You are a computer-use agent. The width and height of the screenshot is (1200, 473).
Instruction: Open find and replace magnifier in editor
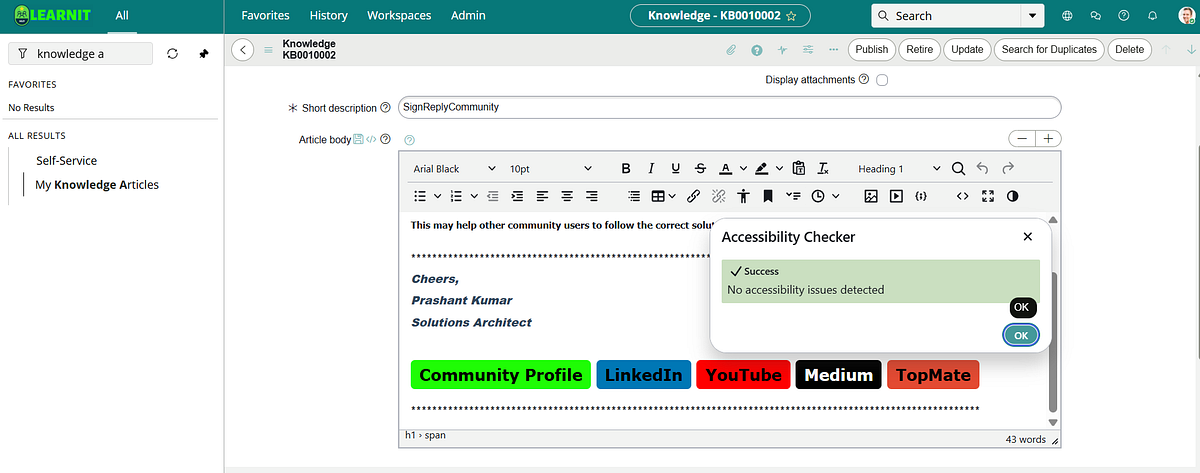point(958,169)
